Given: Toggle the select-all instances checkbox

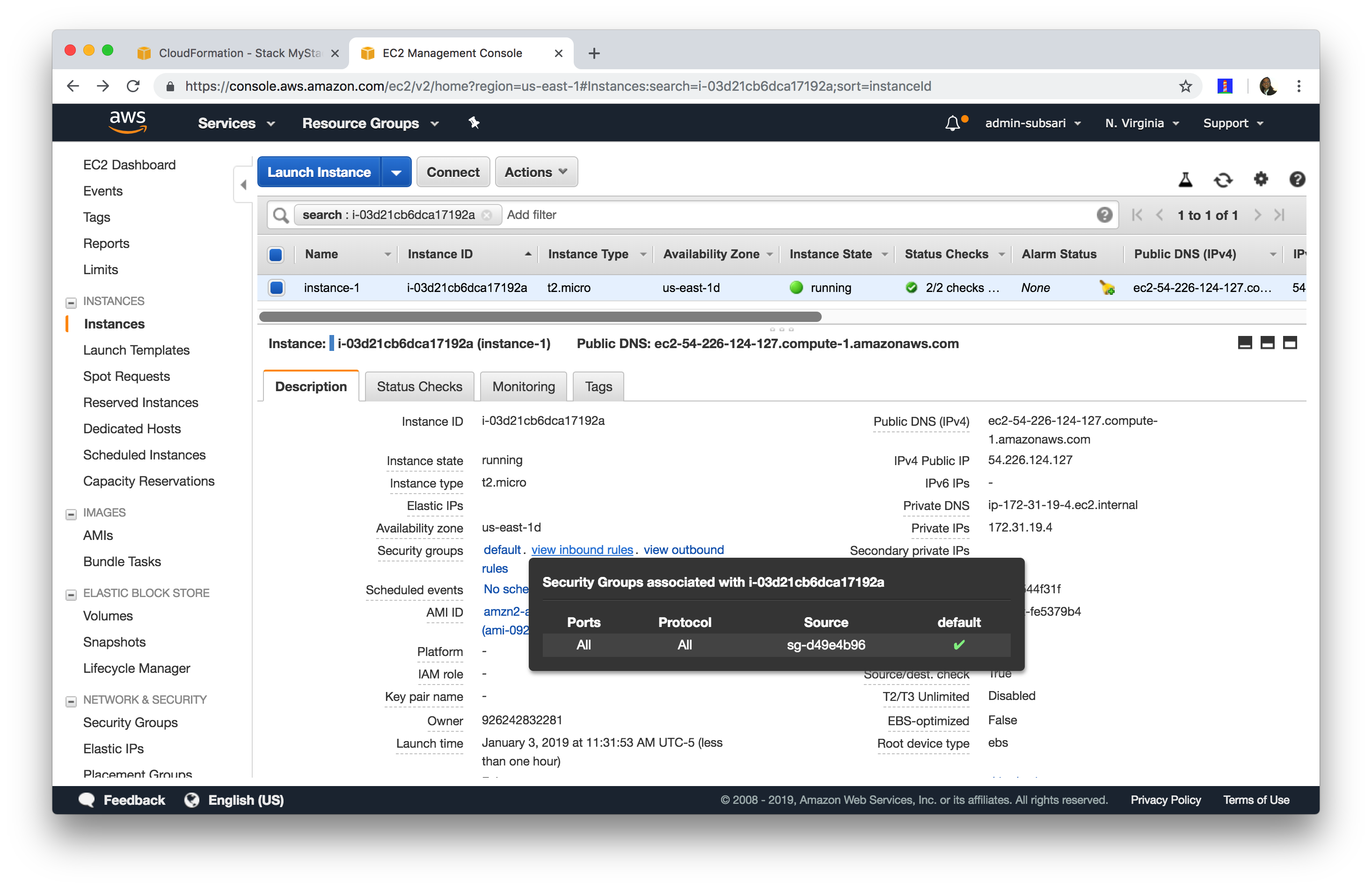Looking at the screenshot, I should click(276, 254).
